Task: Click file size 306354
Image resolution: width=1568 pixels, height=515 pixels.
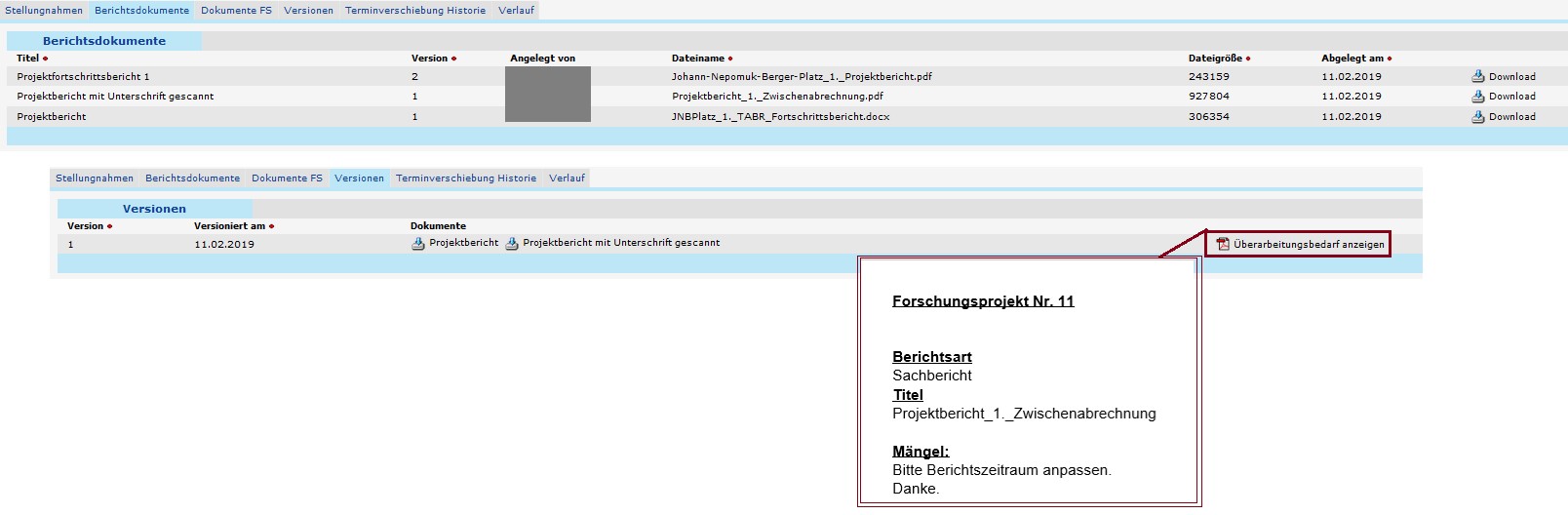Action: [x=1208, y=116]
